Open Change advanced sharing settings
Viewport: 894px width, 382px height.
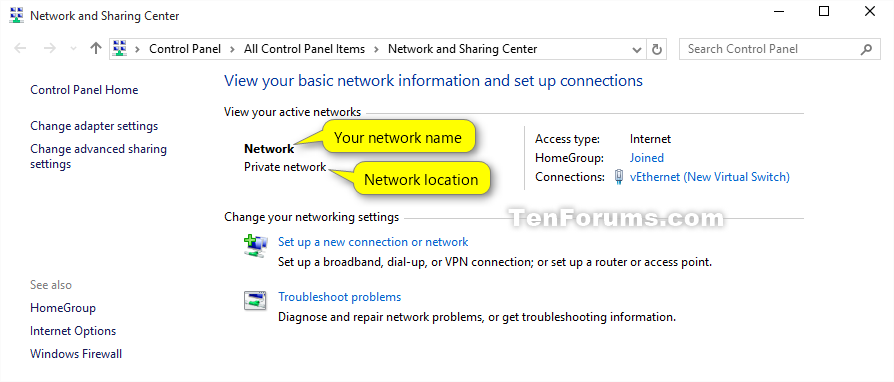coord(99,157)
